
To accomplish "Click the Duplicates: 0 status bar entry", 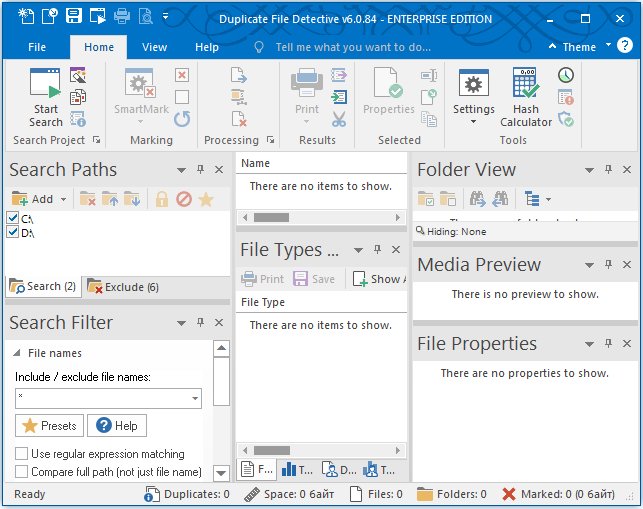I will click(x=187, y=494).
